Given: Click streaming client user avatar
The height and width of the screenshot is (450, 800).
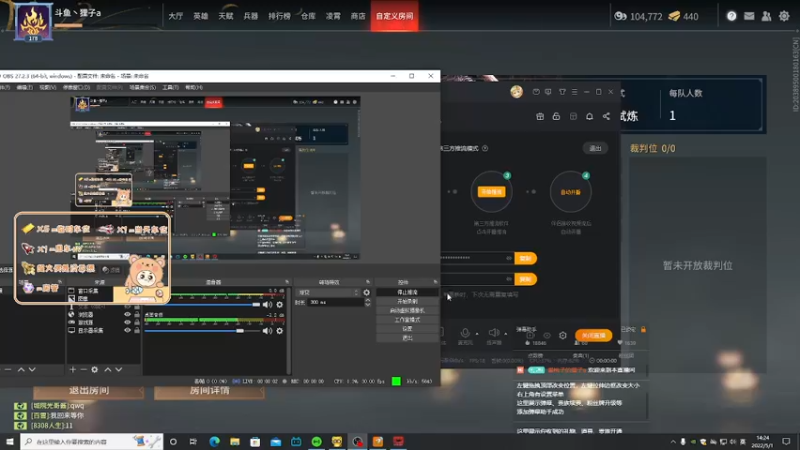Looking at the screenshot, I should (x=516, y=92).
